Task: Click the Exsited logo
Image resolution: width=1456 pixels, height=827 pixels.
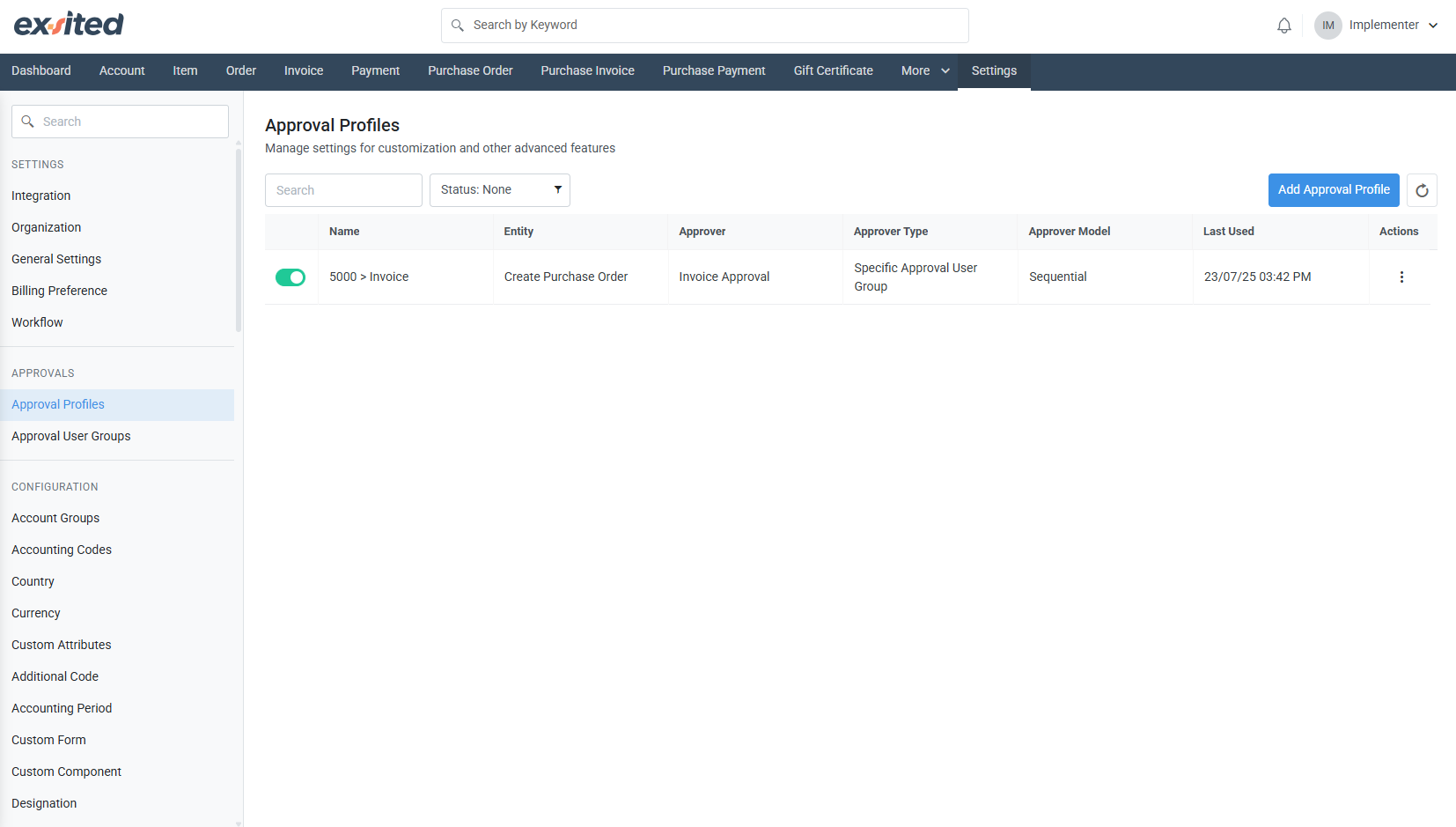Action: [69, 24]
